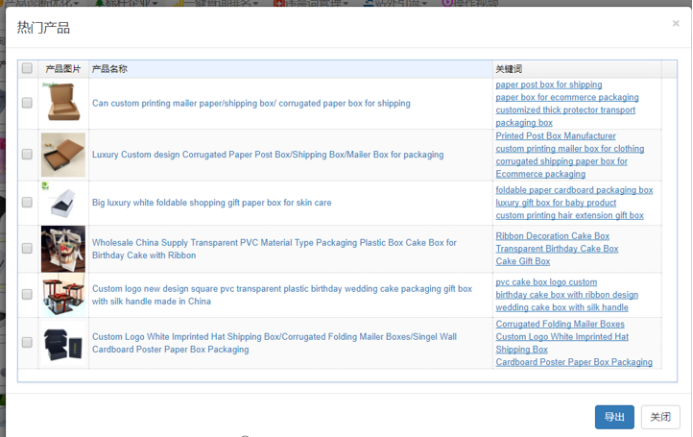Tick checkbox for Big luxury white foldable row

pyautogui.click(x=27, y=203)
